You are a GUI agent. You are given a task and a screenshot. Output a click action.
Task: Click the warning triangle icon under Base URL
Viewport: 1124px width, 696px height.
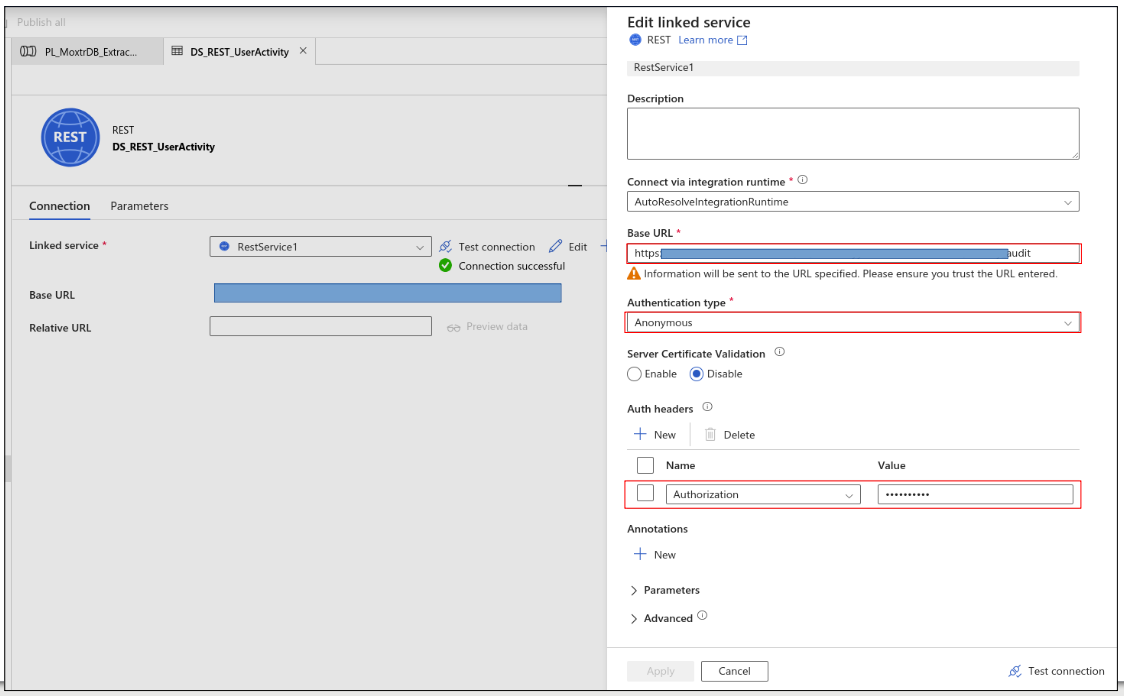(634, 274)
